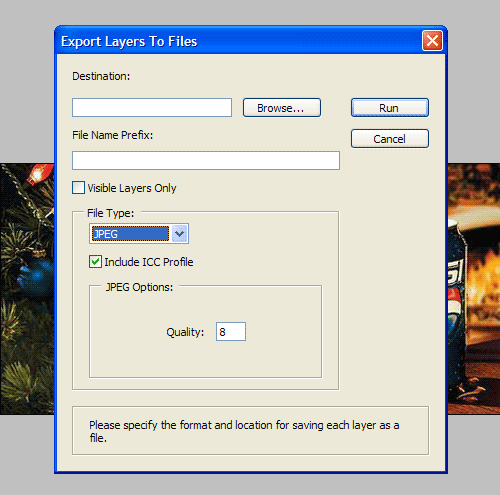500x495 pixels.
Task: Click the JPEG Options group label
Action: click(139, 287)
